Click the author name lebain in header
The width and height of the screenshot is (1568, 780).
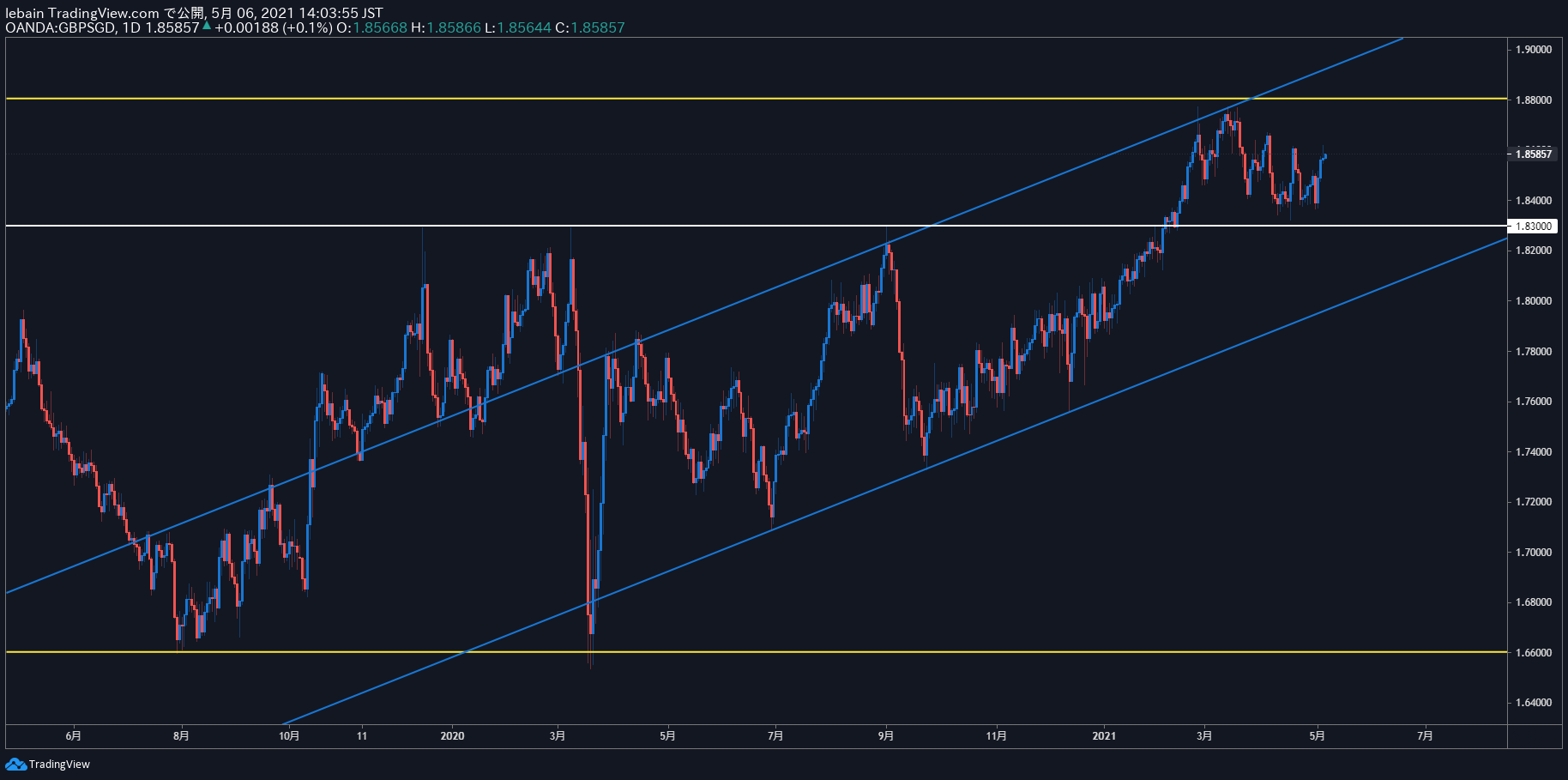25,13
